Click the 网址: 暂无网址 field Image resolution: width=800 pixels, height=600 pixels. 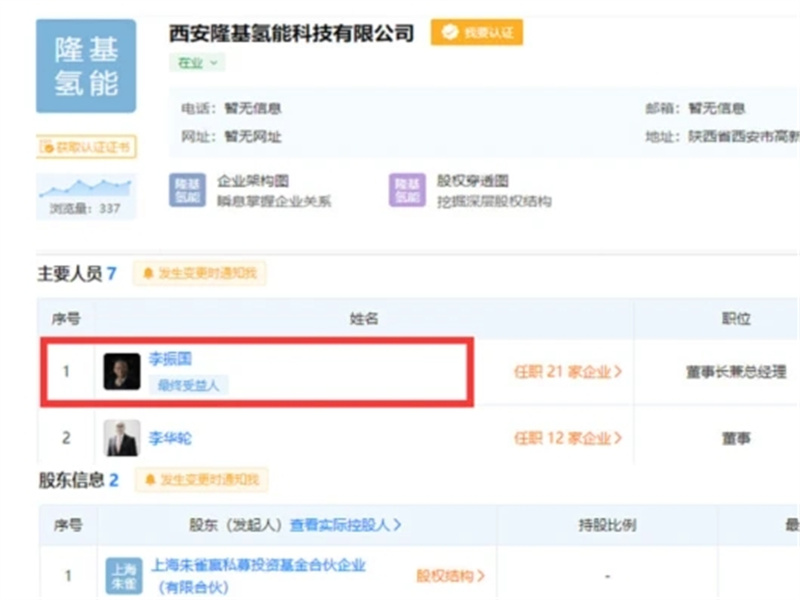point(232,137)
